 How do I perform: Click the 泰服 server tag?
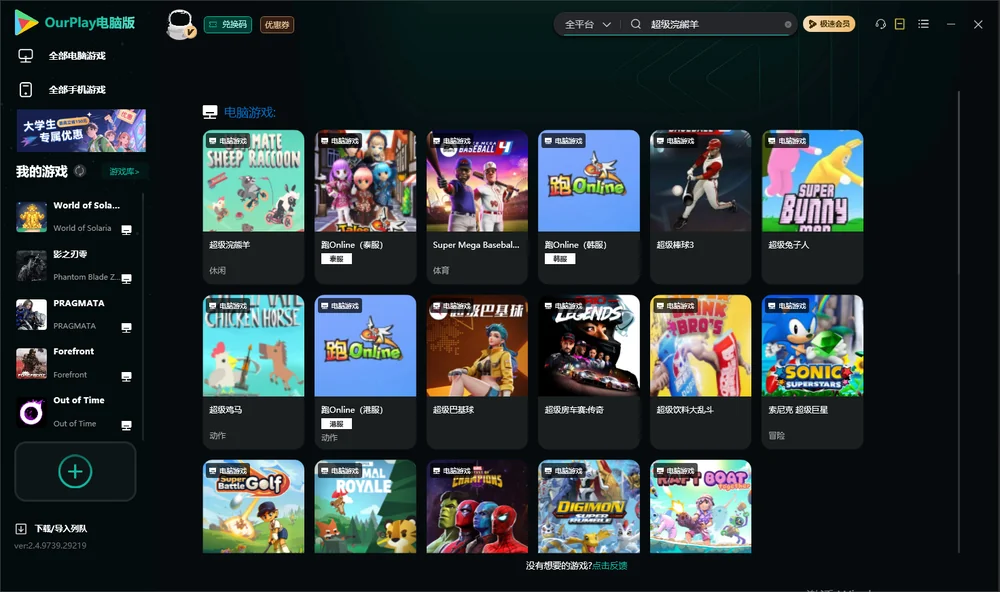pyautogui.click(x=336, y=258)
